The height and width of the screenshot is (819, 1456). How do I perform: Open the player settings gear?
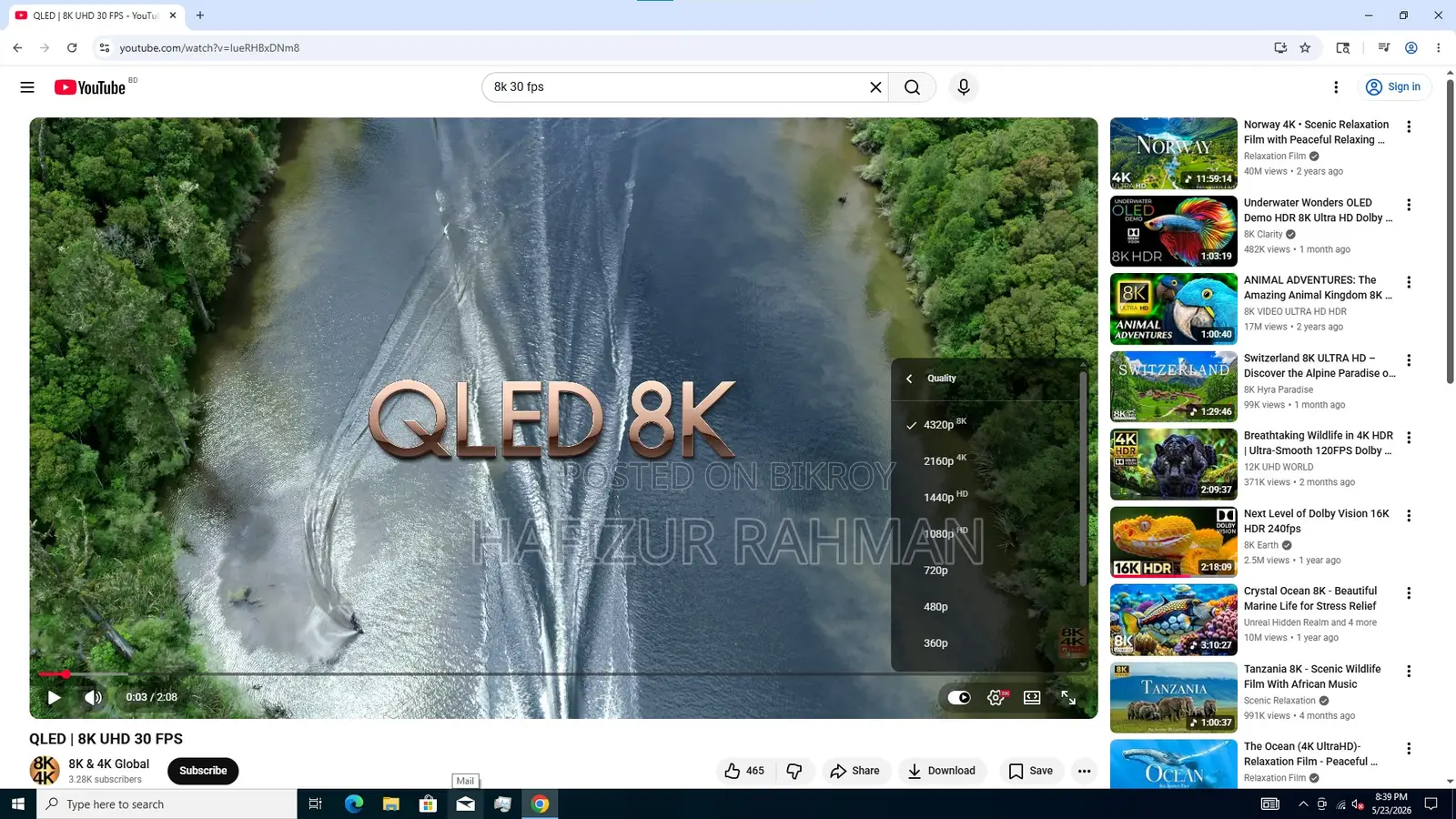[x=996, y=698]
